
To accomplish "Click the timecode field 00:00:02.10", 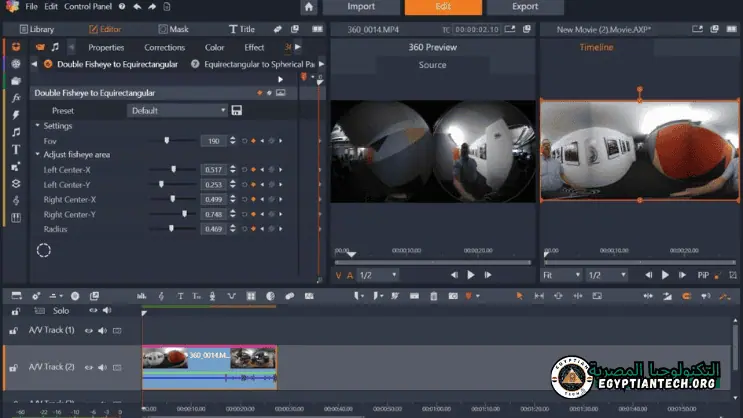I will tap(476, 29).
